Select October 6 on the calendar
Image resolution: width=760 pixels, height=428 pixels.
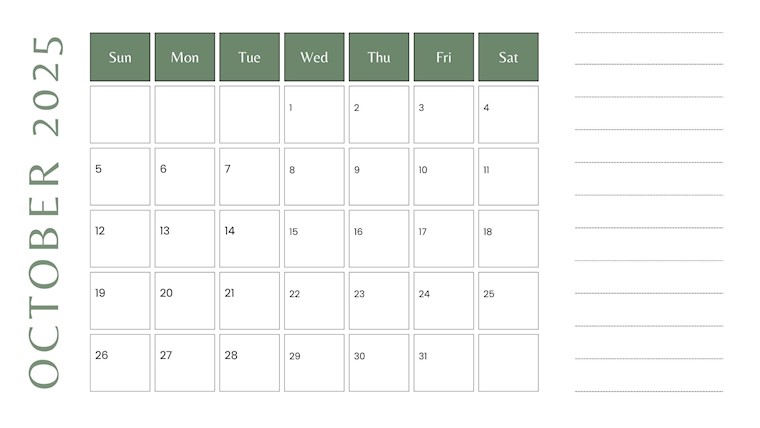185,177
